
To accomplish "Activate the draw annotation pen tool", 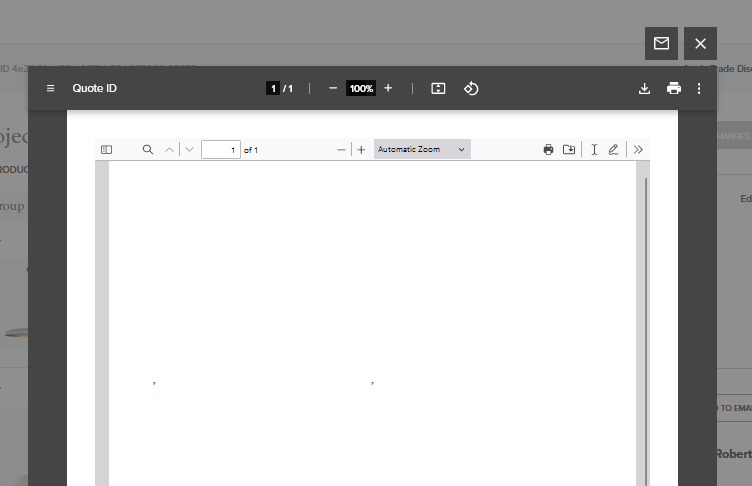I will (x=613, y=150).
